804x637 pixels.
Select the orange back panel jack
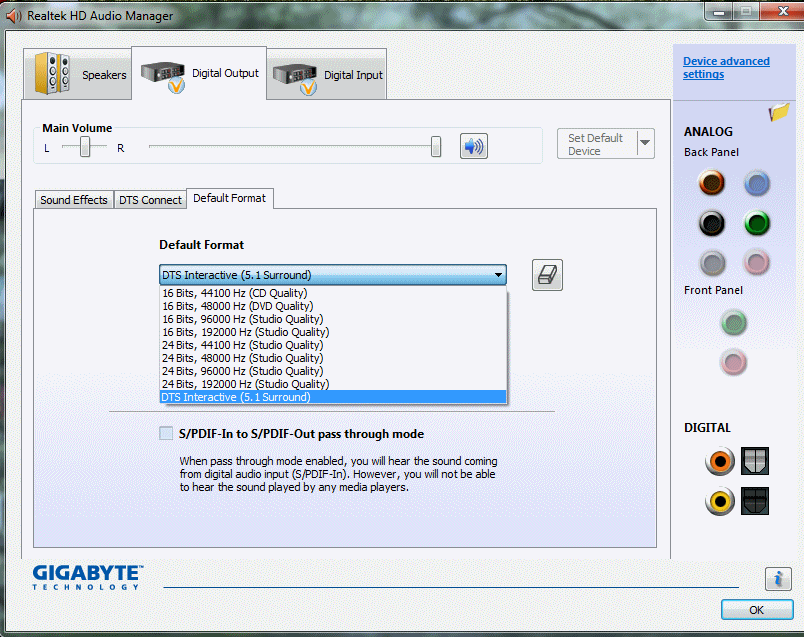click(712, 182)
